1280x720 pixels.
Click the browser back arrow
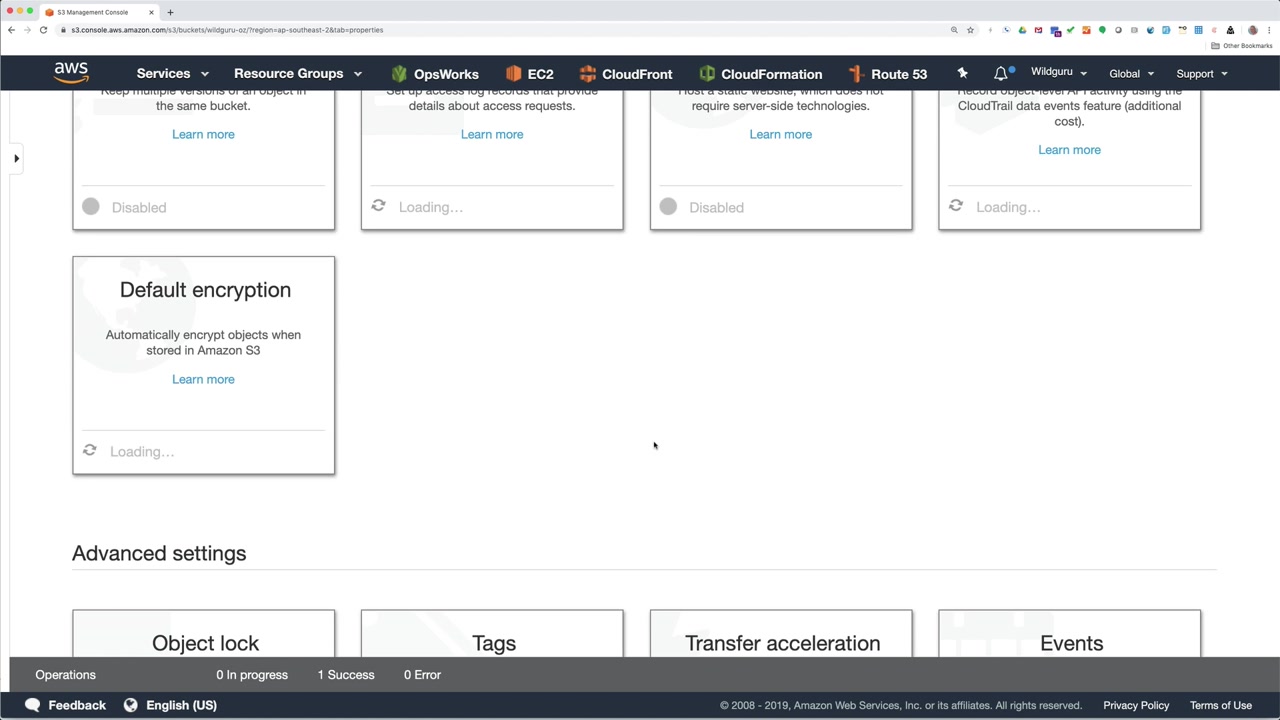[x=11, y=30]
